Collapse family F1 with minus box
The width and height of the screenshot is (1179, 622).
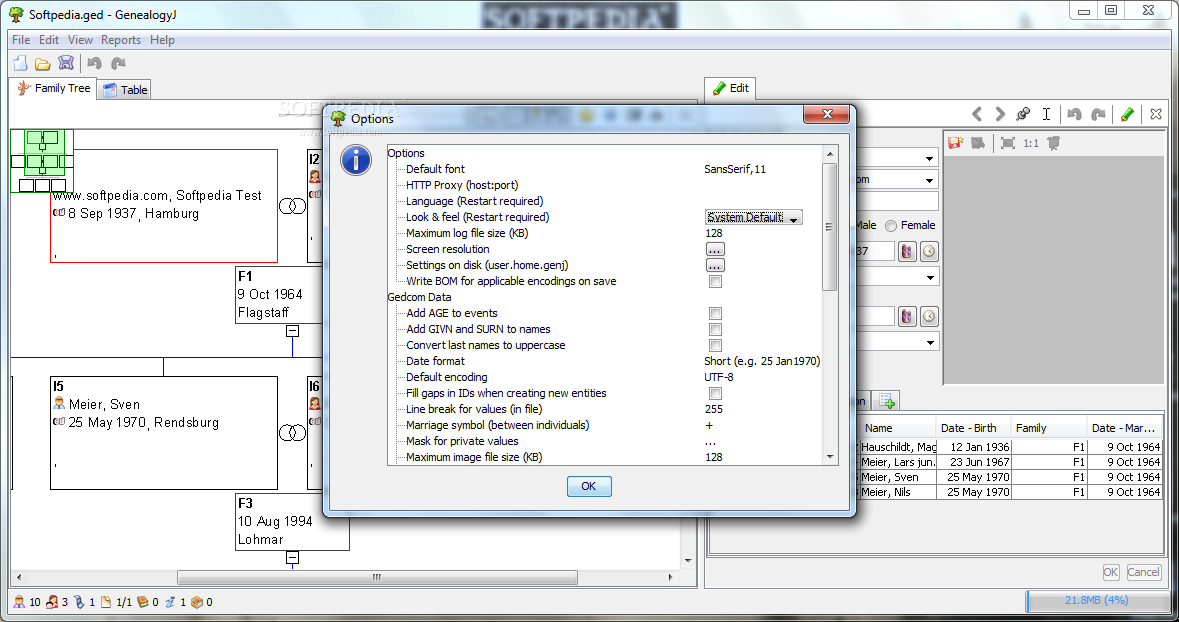coord(292,331)
